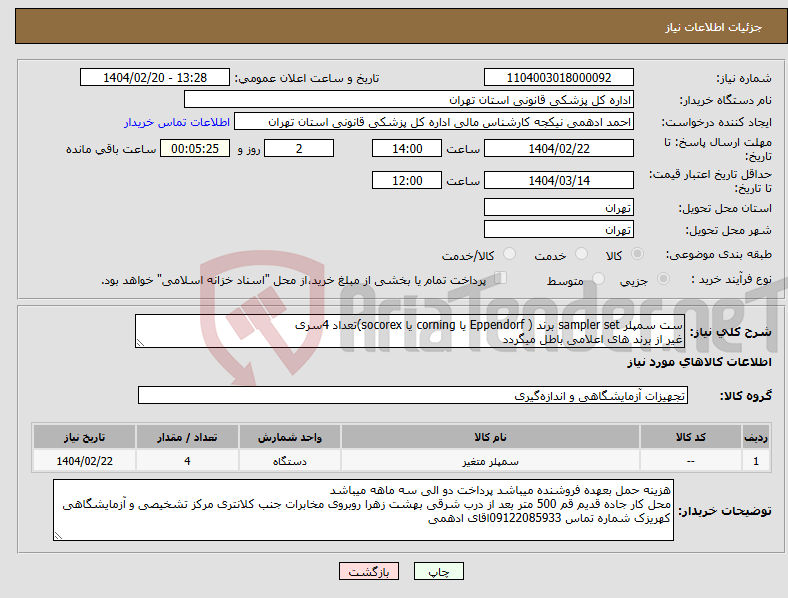Click the گروه کالا label
788x598 pixels.
coord(746,396)
